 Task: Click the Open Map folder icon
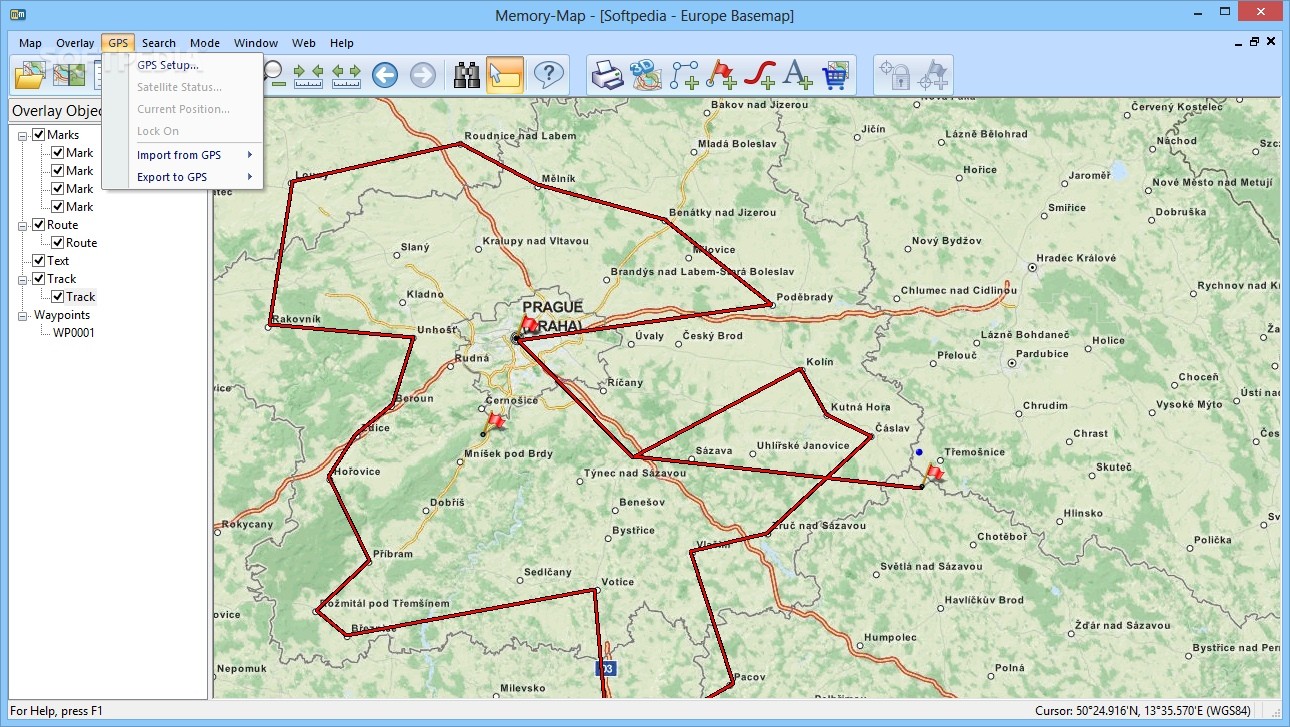click(x=30, y=75)
